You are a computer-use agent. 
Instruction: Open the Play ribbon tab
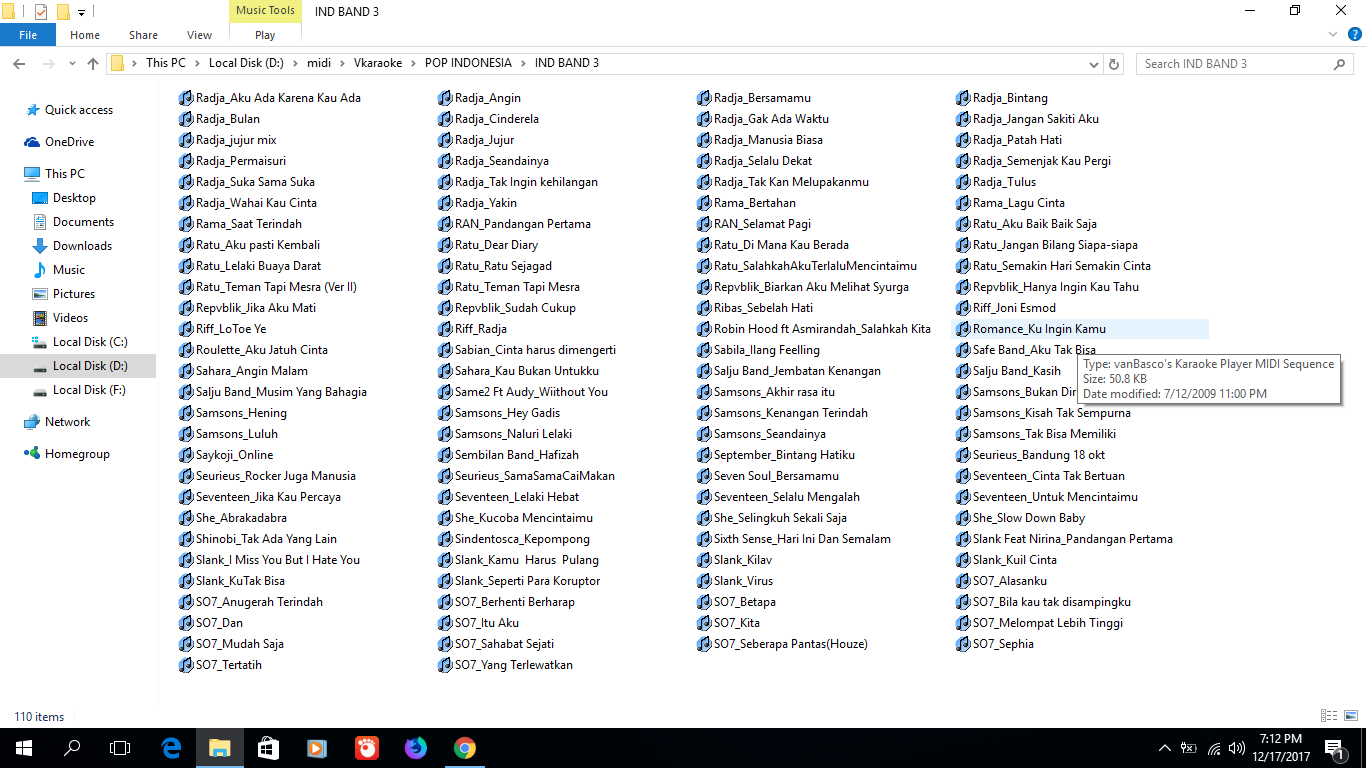pos(265,35)
